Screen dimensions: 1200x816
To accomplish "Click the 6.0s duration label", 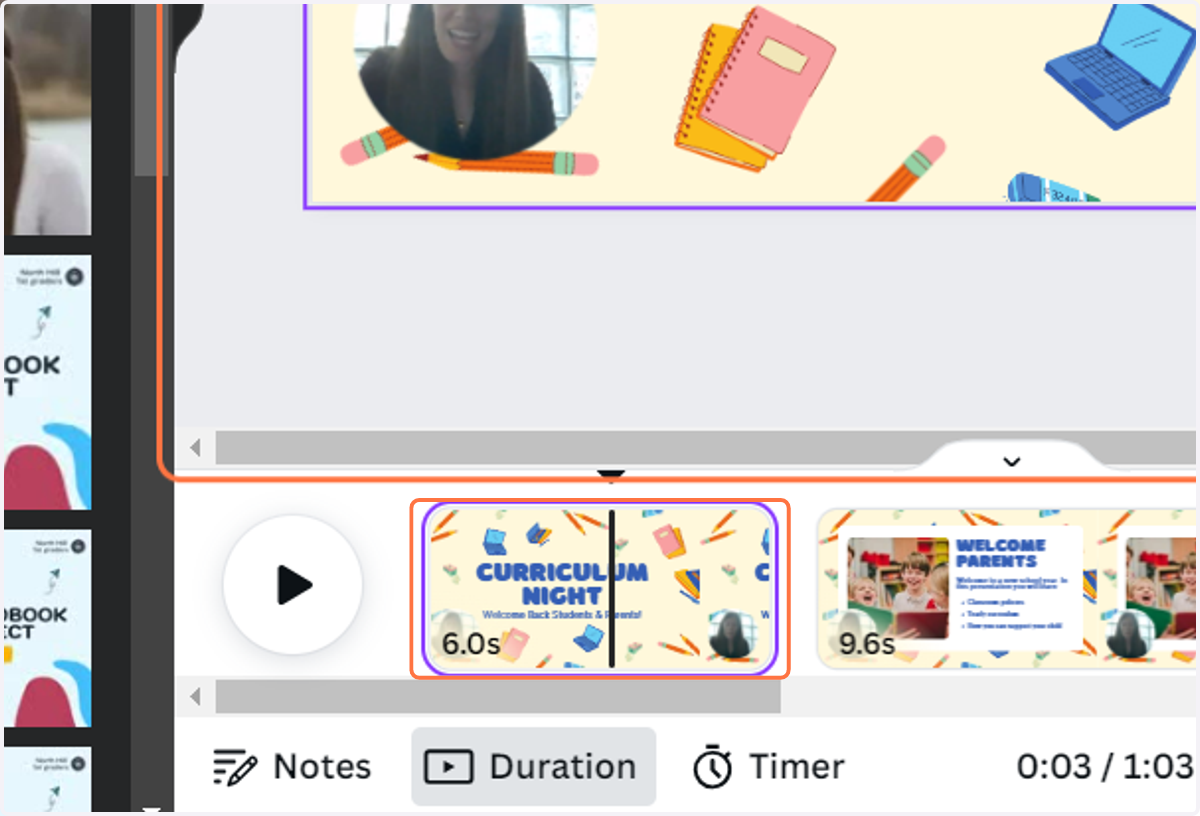I will pyautogui.click(x=470, y=643).
